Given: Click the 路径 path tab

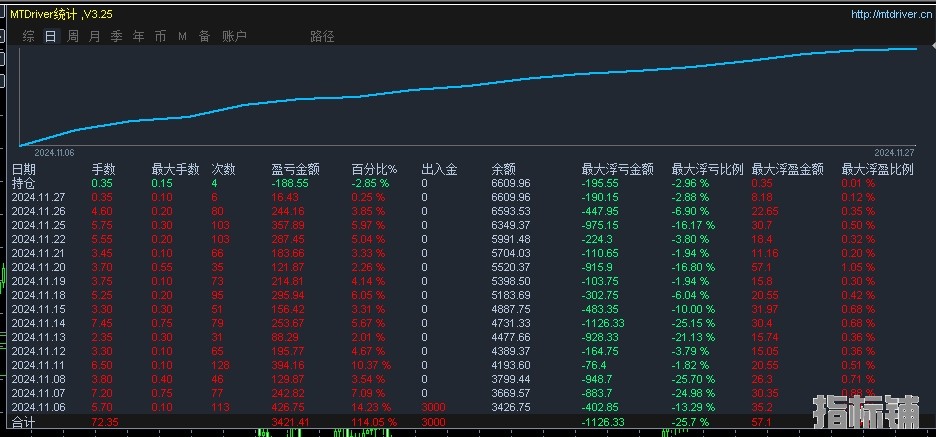Looking at the screenshot, I should click(x=322, y=36).
